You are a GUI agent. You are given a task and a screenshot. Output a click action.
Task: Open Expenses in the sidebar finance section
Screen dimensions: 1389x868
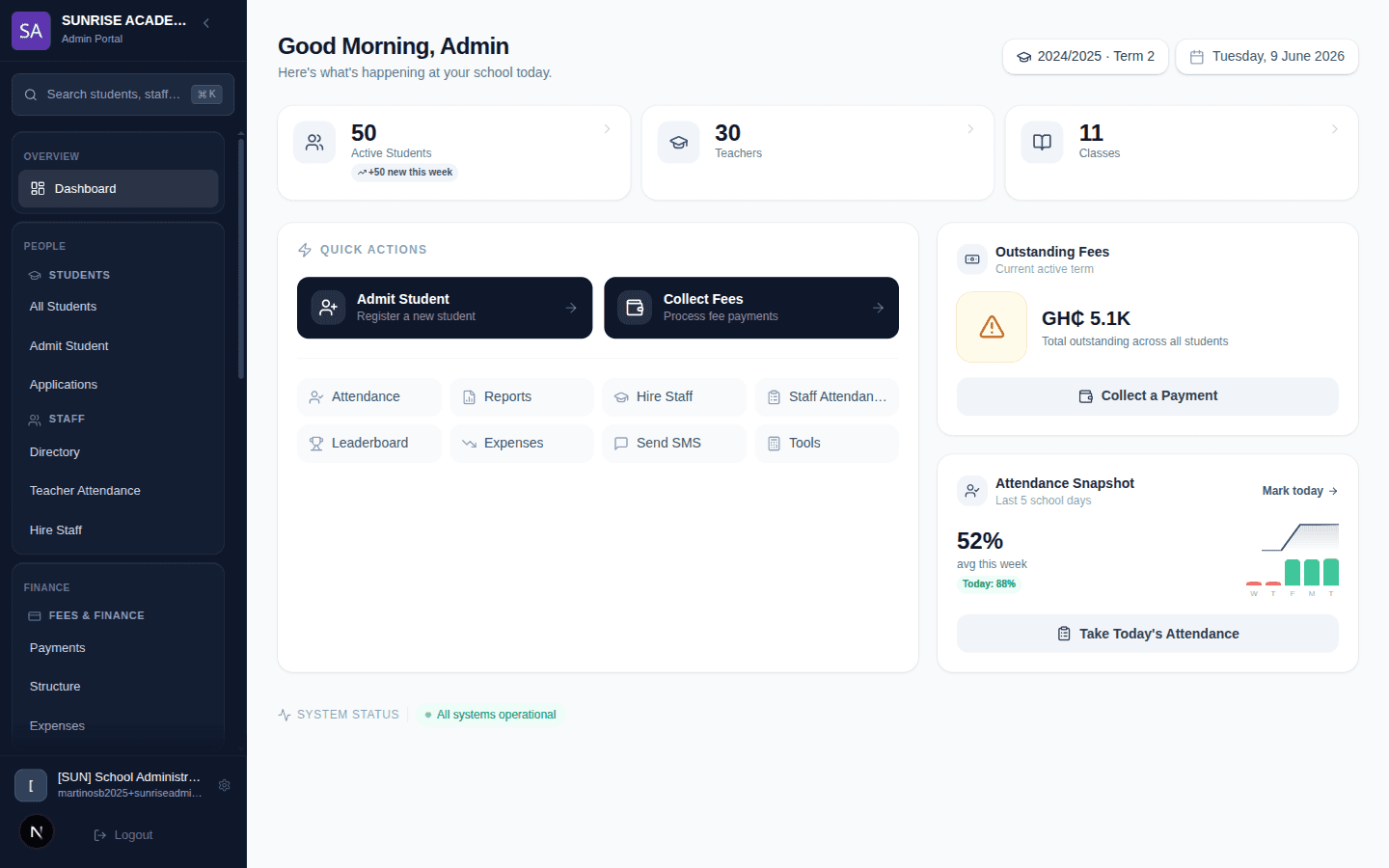coord(118,725)
